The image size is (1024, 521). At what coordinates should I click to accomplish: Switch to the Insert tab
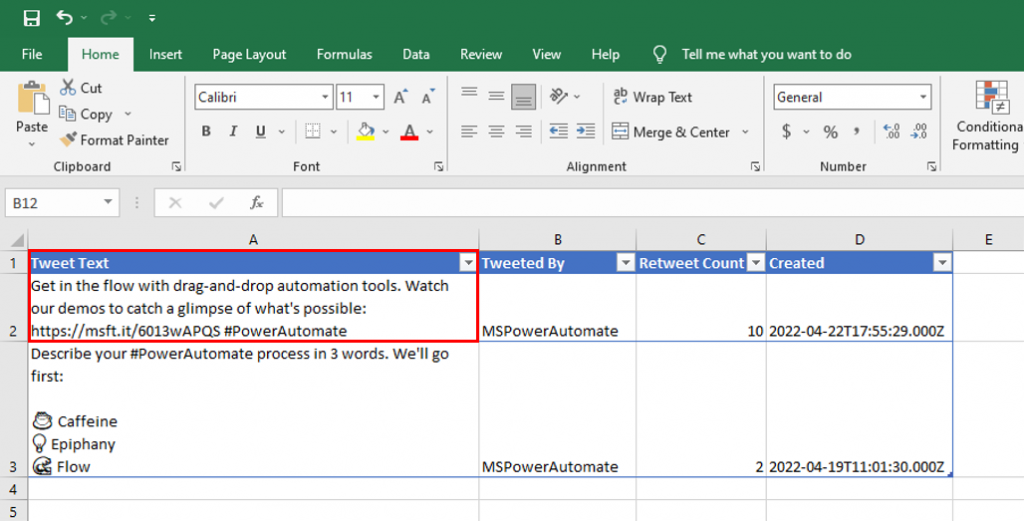(x=165, y=54)
